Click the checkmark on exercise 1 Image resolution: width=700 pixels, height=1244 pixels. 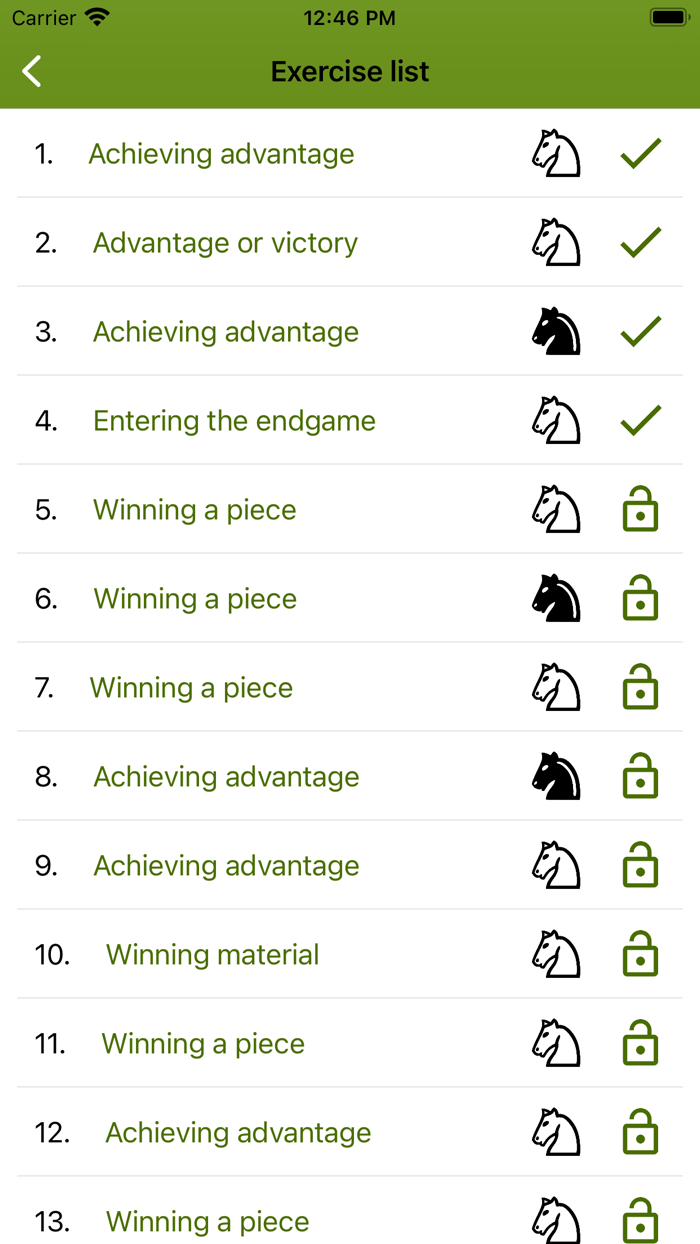pos(640,154)
